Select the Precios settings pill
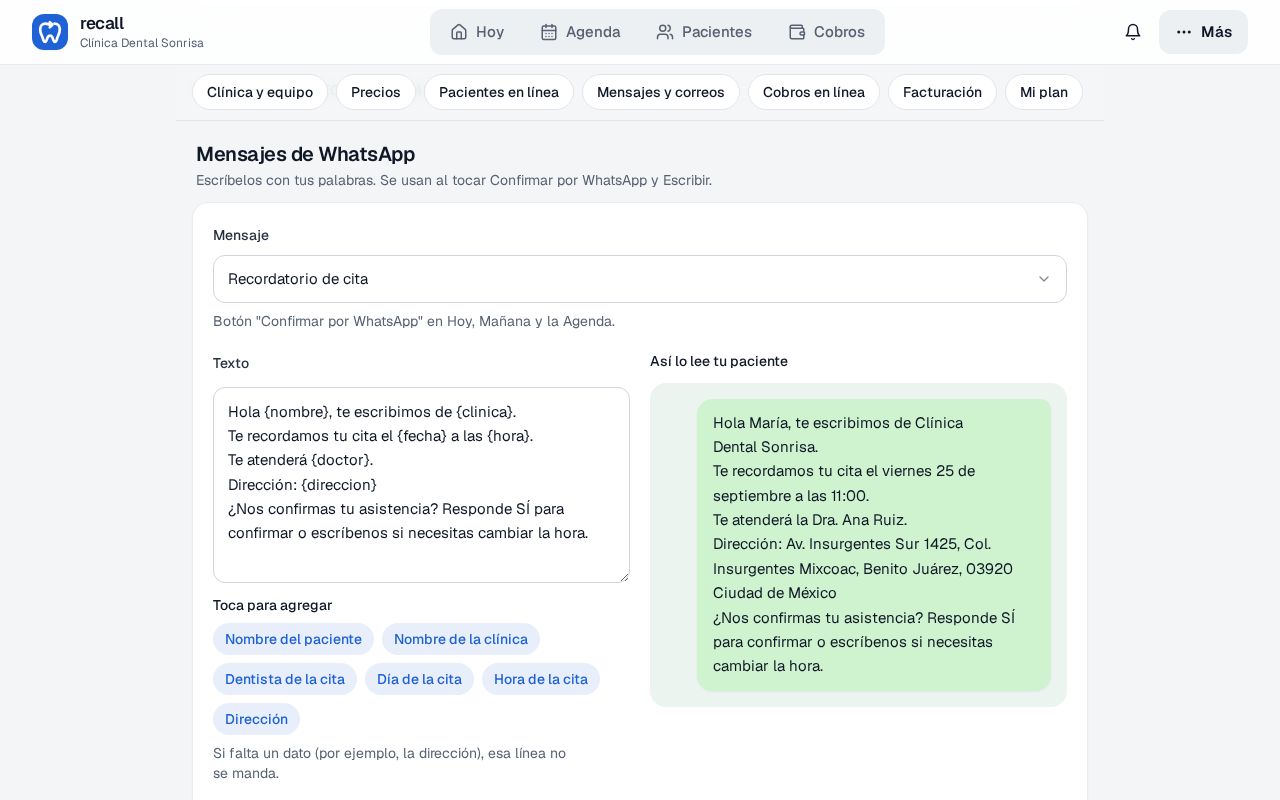This screenshot has width=1280, height=800. coord(376,92)
